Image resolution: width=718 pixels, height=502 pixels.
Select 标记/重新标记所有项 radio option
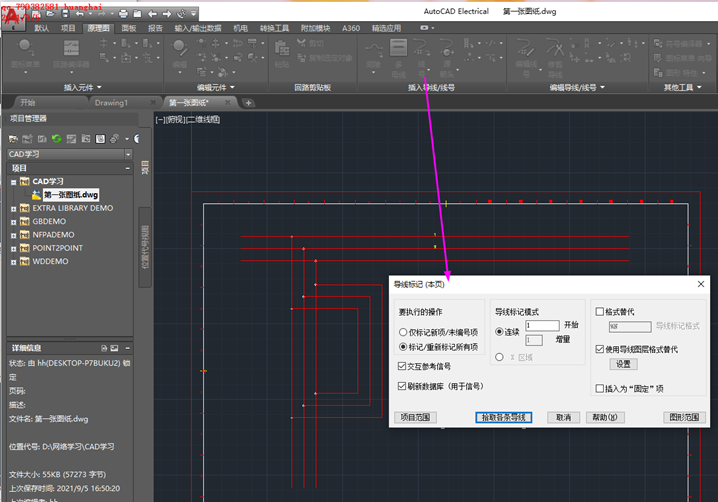click(438, 347)
